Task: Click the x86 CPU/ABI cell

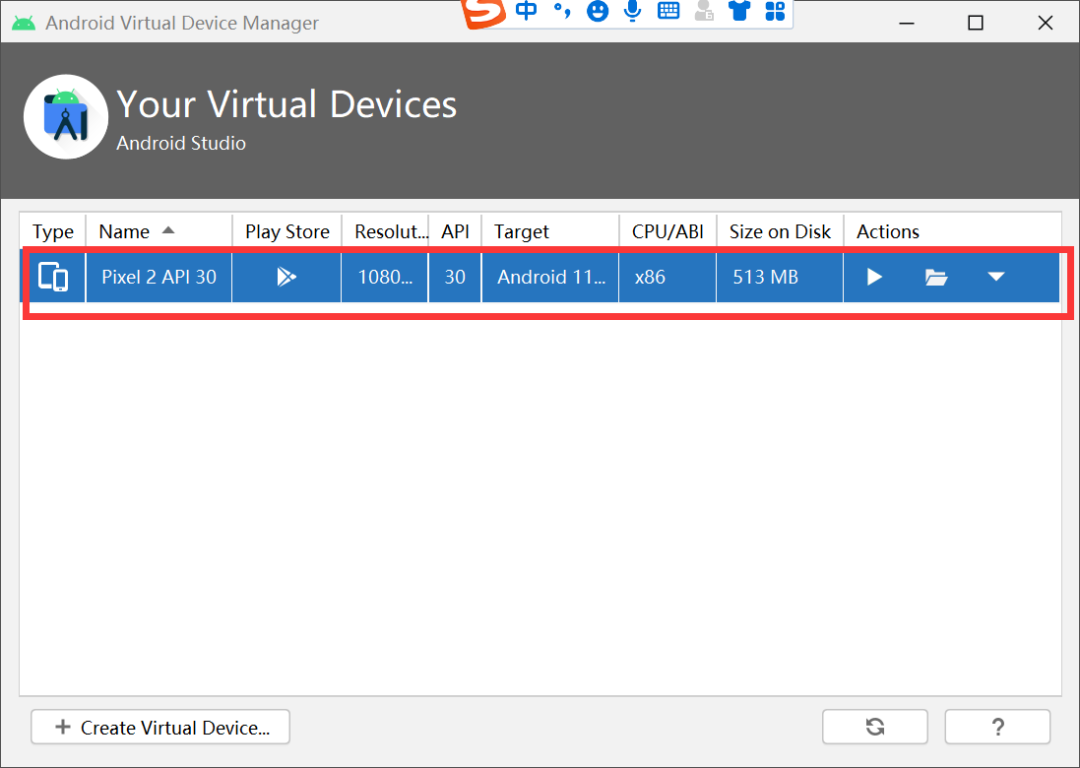Action: [x=667, y=277]
